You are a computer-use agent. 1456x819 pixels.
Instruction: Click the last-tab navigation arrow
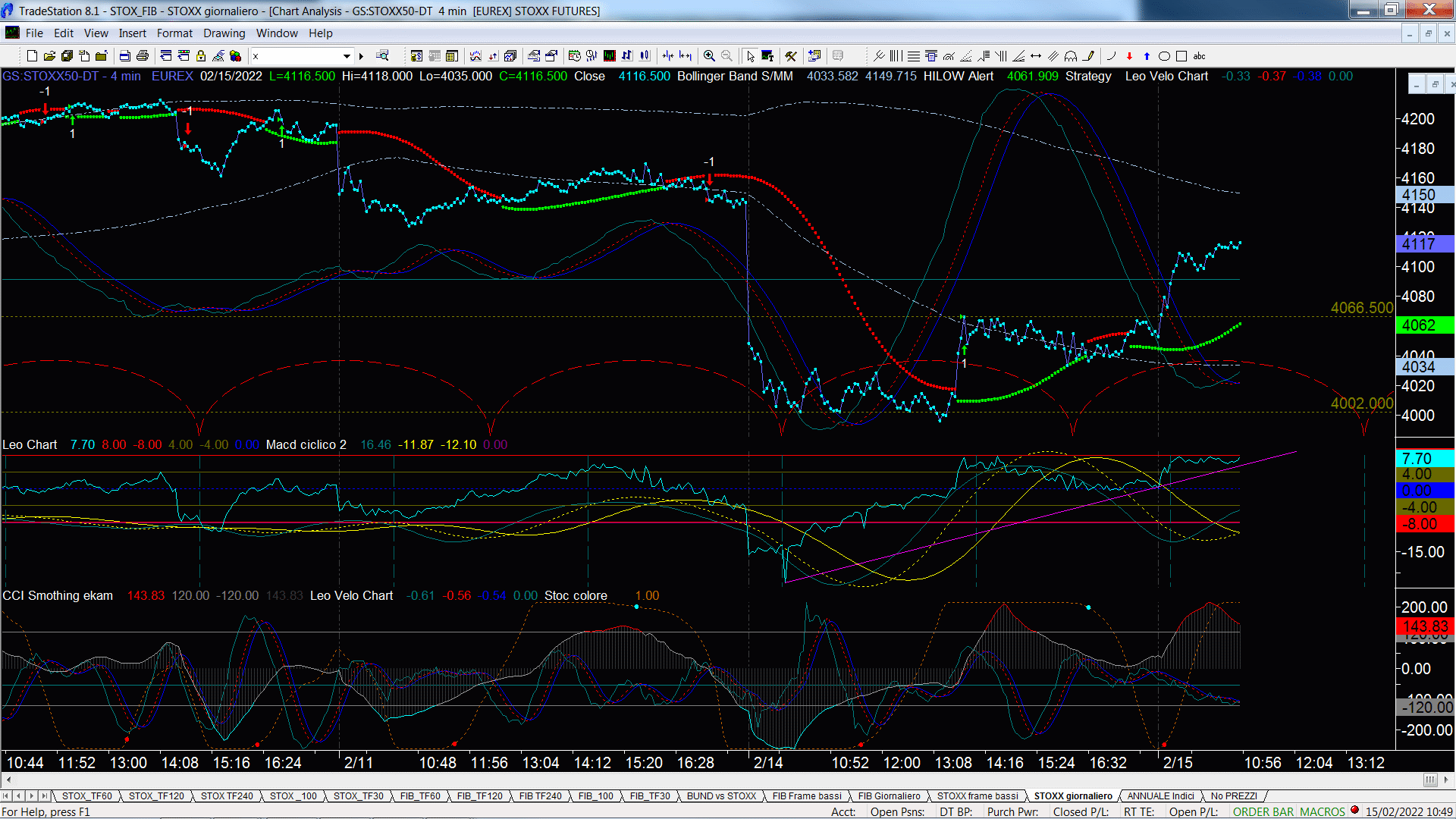(44, 795)
